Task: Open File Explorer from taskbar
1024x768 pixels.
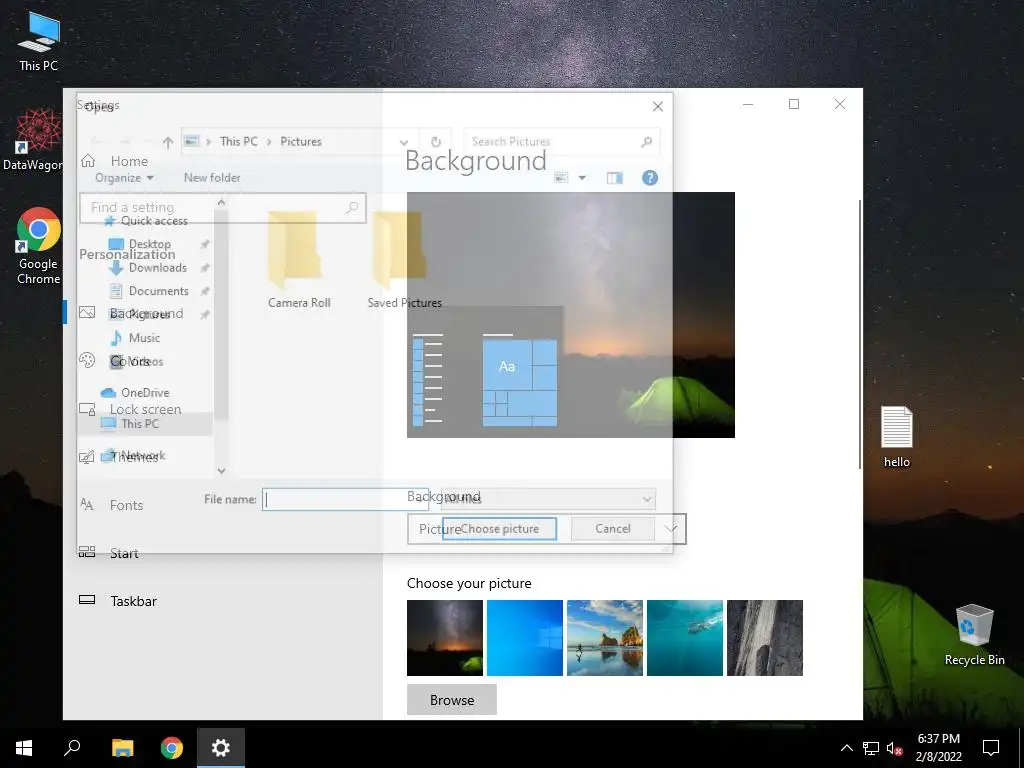Action: (122, 748)
